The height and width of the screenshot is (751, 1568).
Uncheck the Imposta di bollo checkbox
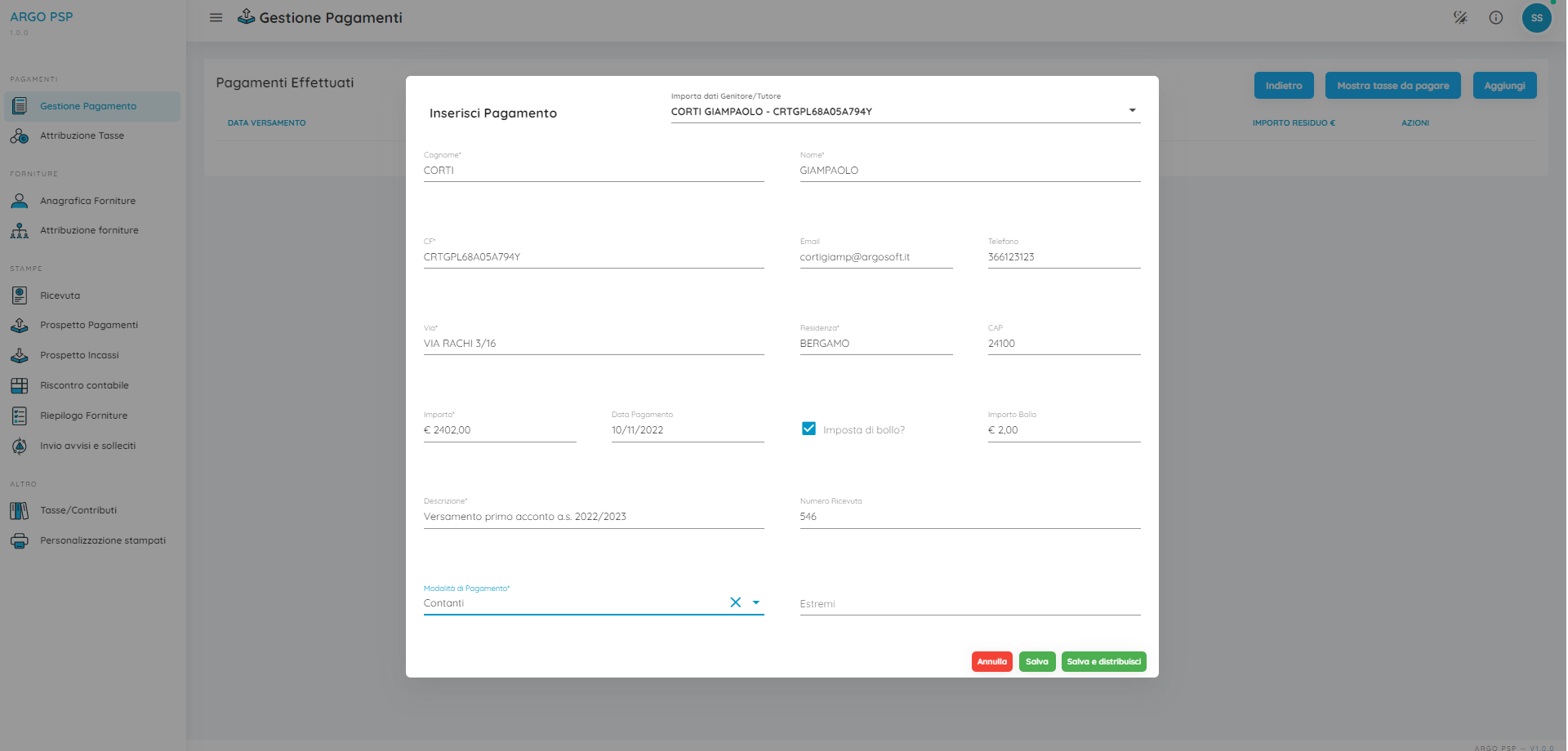[808, 429]
